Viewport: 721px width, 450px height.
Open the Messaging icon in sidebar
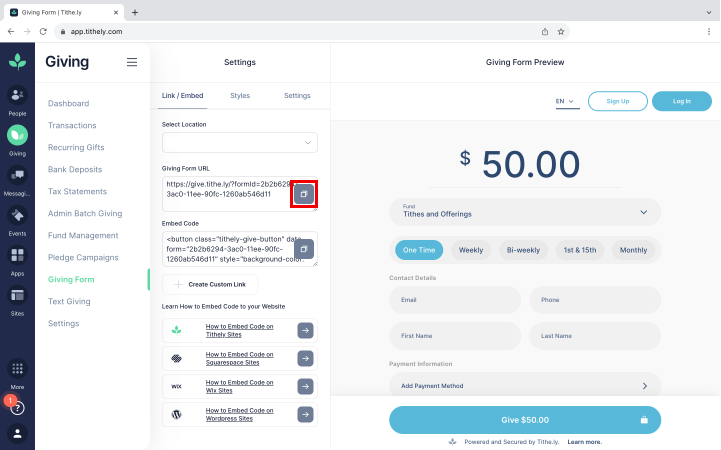point(17,175)
